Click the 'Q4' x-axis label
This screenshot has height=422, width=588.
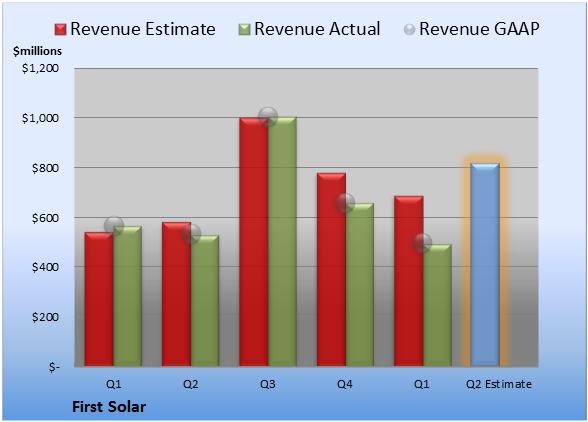[x=345, y=384]
